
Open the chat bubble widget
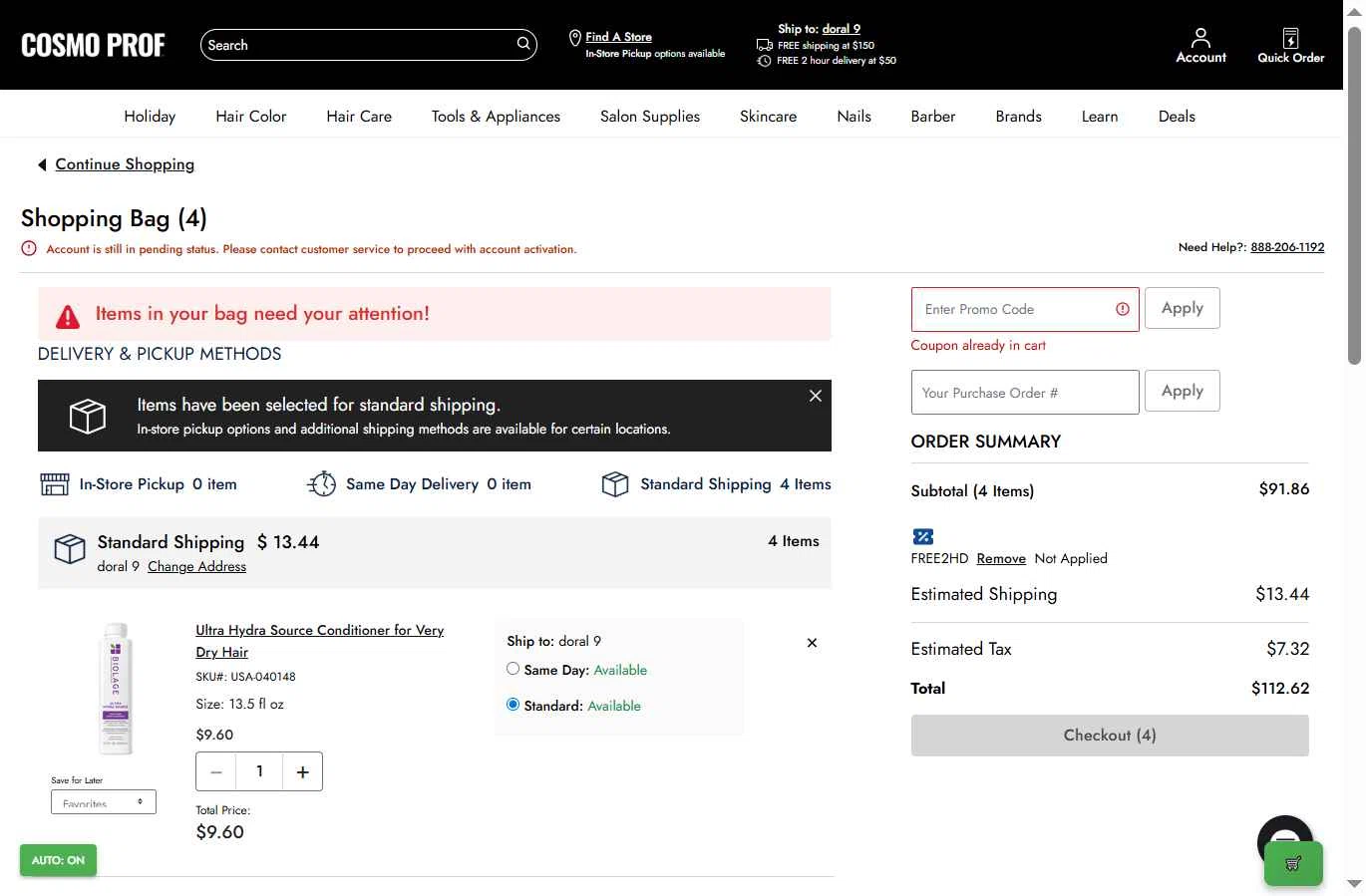pos(1285,835)
